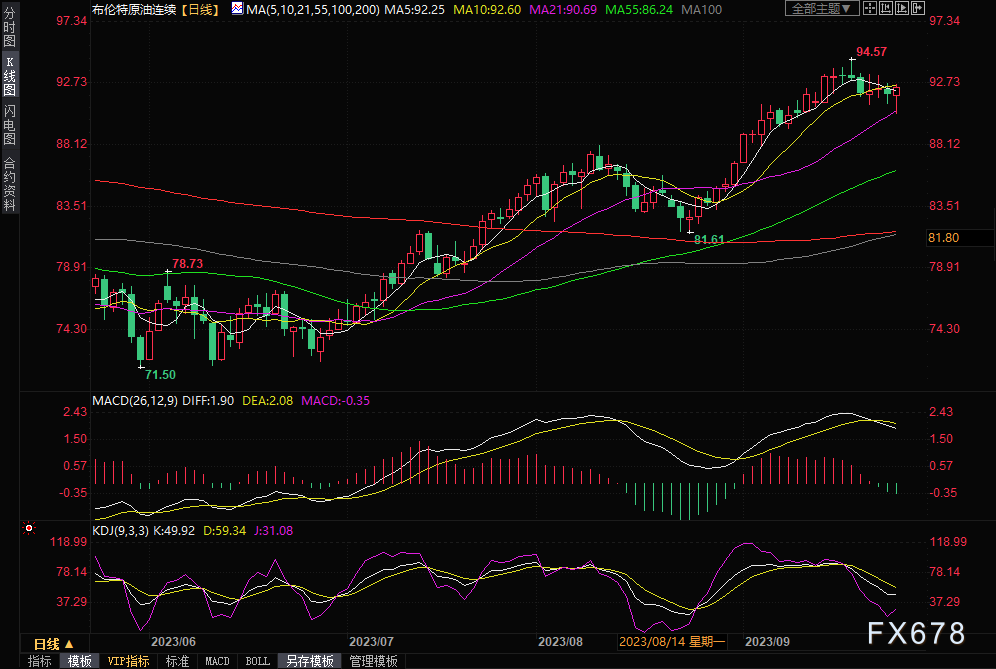Select the MA100 legend label
996x669 pixels.
tap(701, 10)
